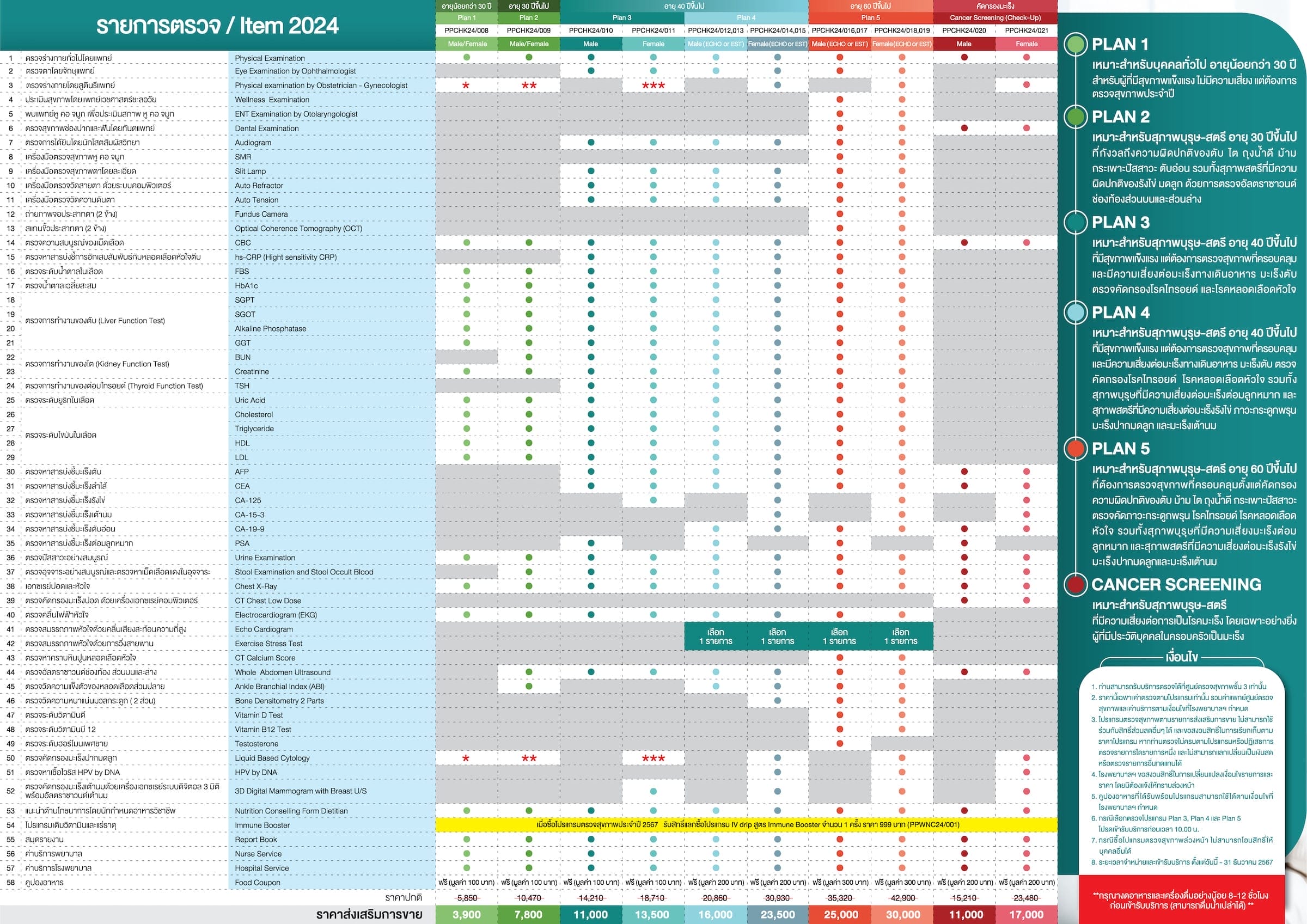
Task: Click the package code PPCHK24/010
Action: click(590, 30)
